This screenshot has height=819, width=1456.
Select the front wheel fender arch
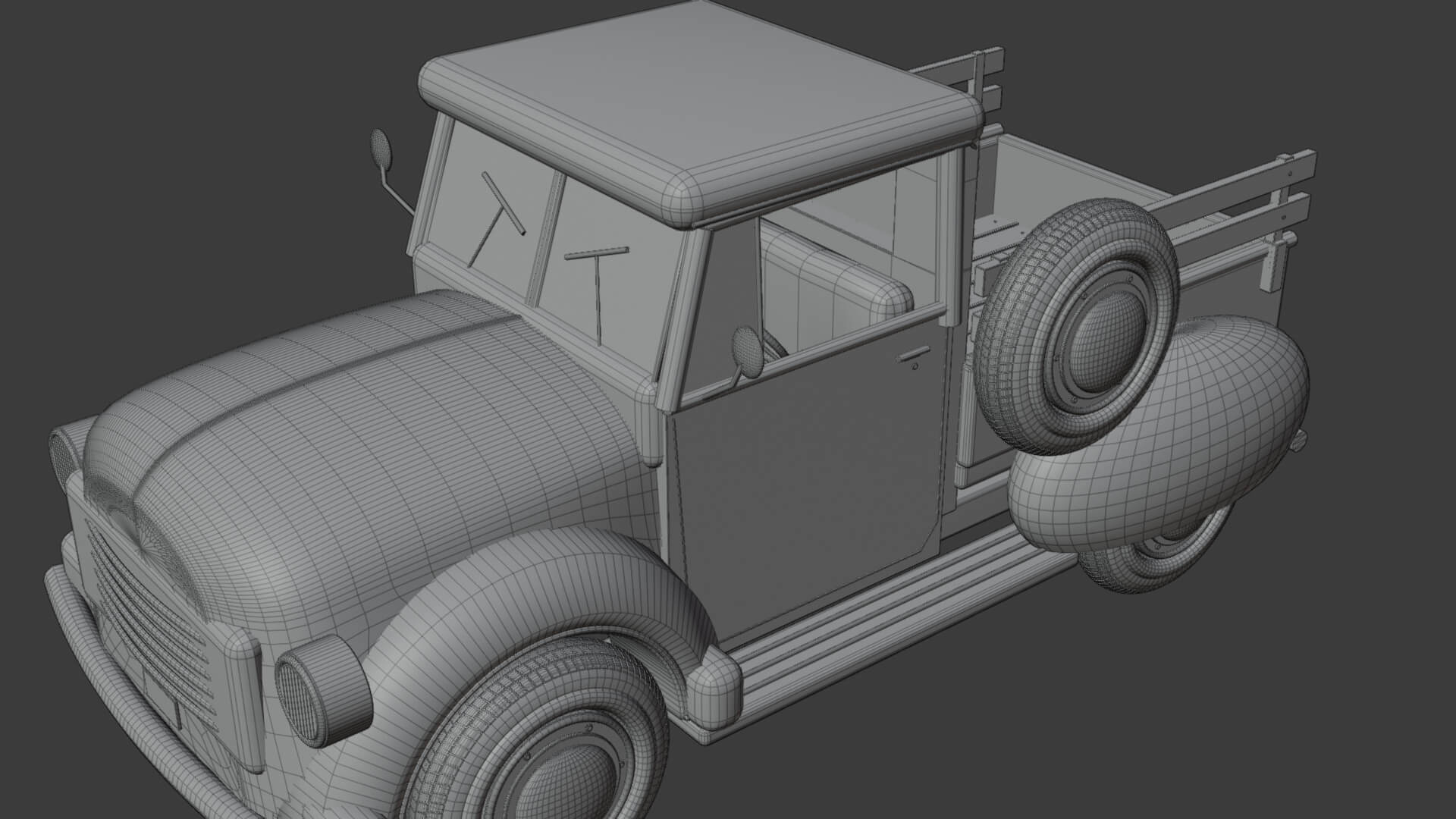click(531, 607)
